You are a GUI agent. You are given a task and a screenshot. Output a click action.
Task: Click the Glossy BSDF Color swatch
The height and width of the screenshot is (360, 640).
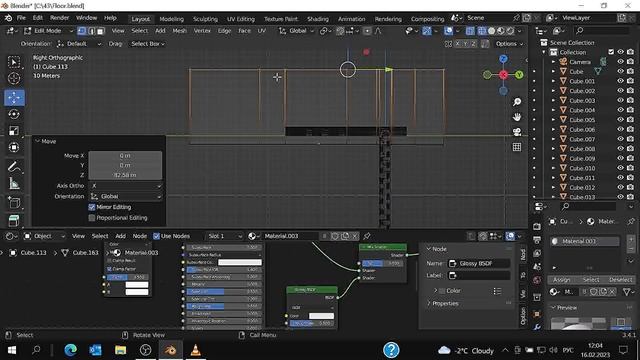tap(321, 316)
